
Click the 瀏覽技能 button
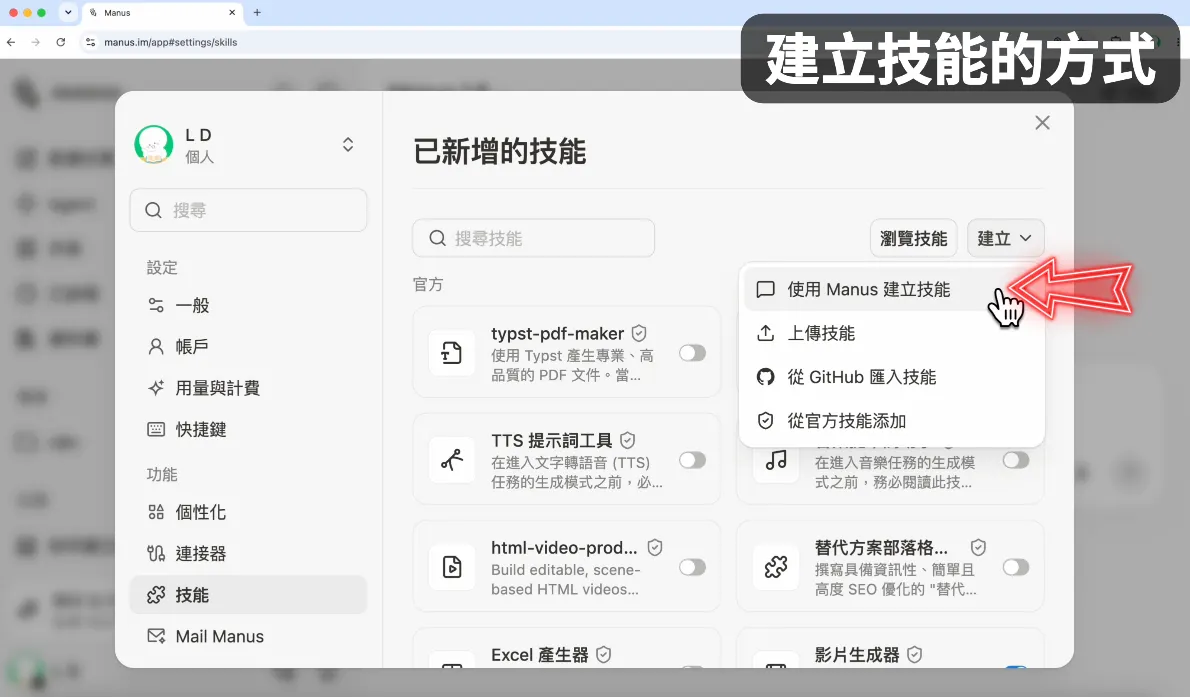pyautogui.click(x=913, y=238)
